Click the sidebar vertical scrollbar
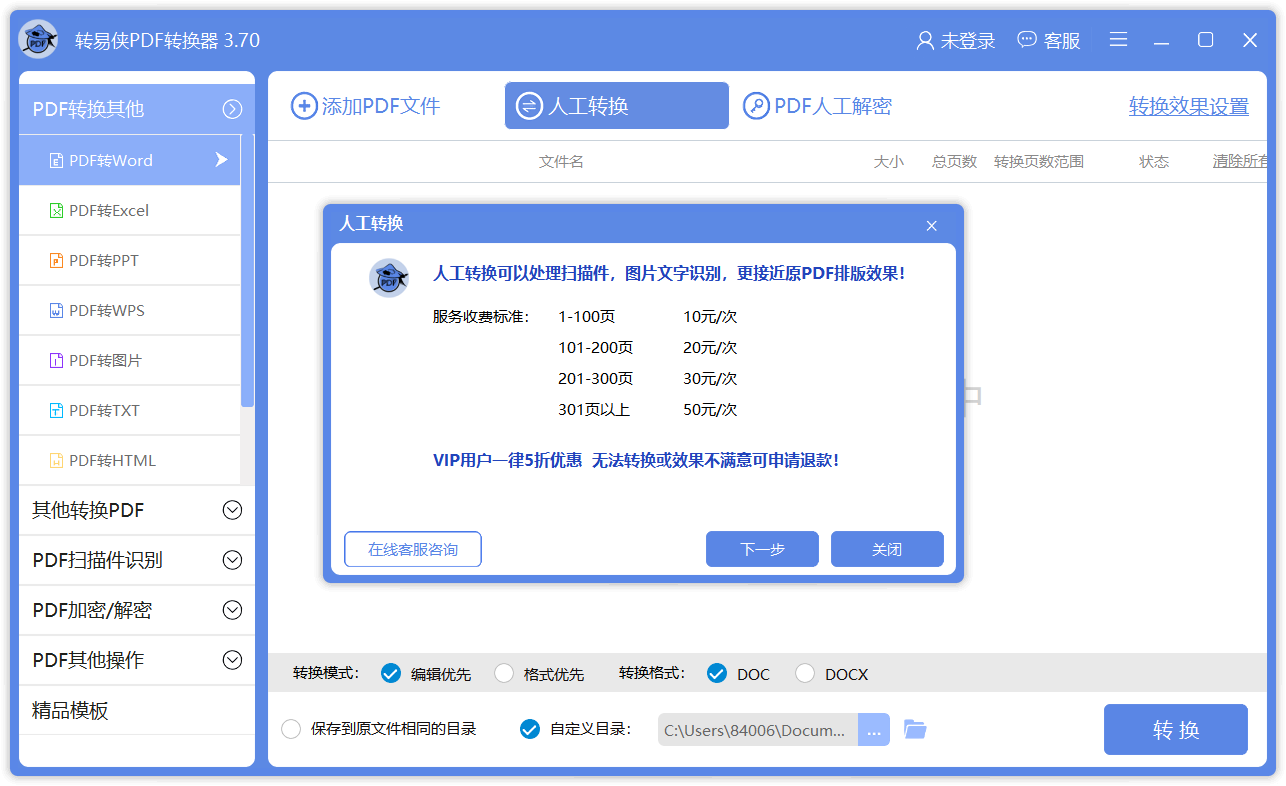This screenshot has width=1286, height=786. tap(247, 270)
